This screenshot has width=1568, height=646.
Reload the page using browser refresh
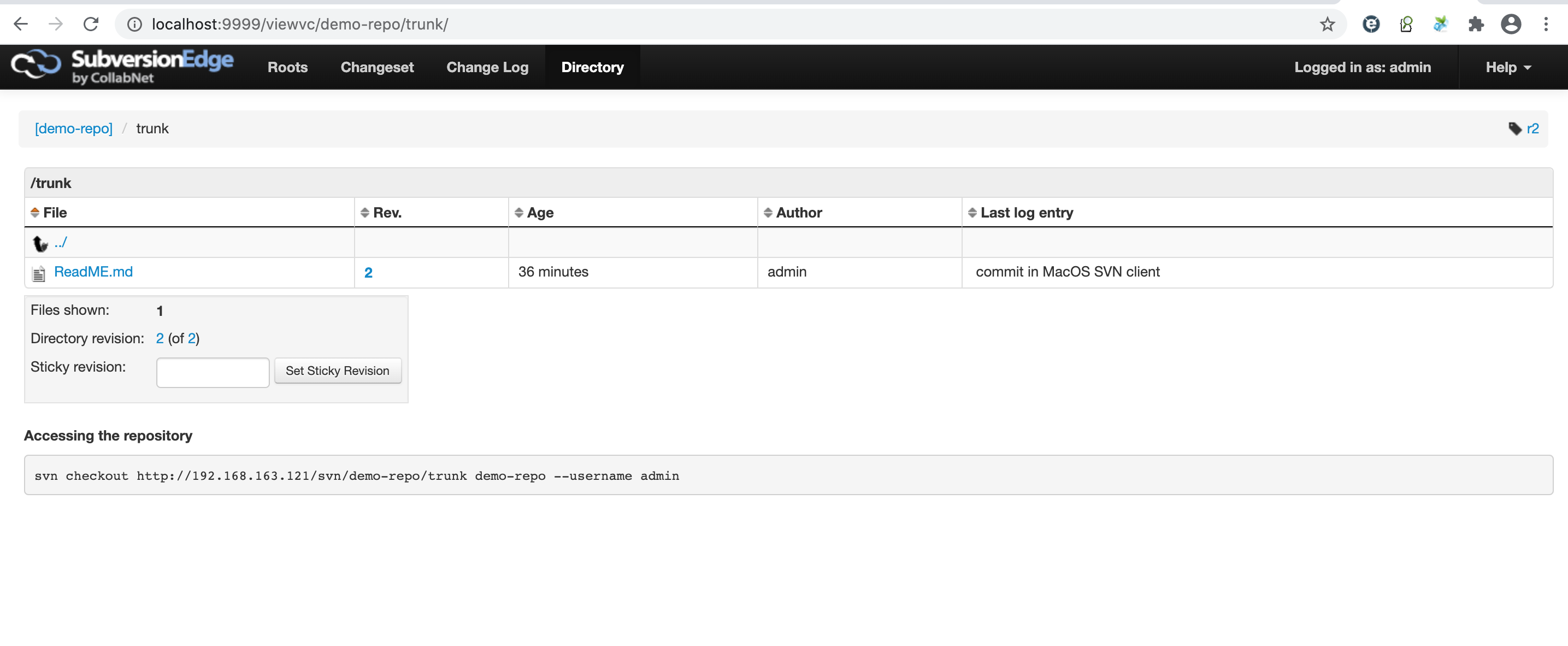click(91, 25)
